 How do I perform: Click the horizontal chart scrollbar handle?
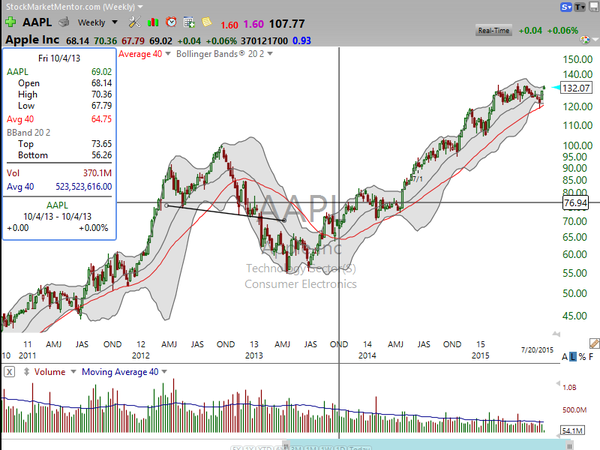pyautogui.click(x=428, y=445)
